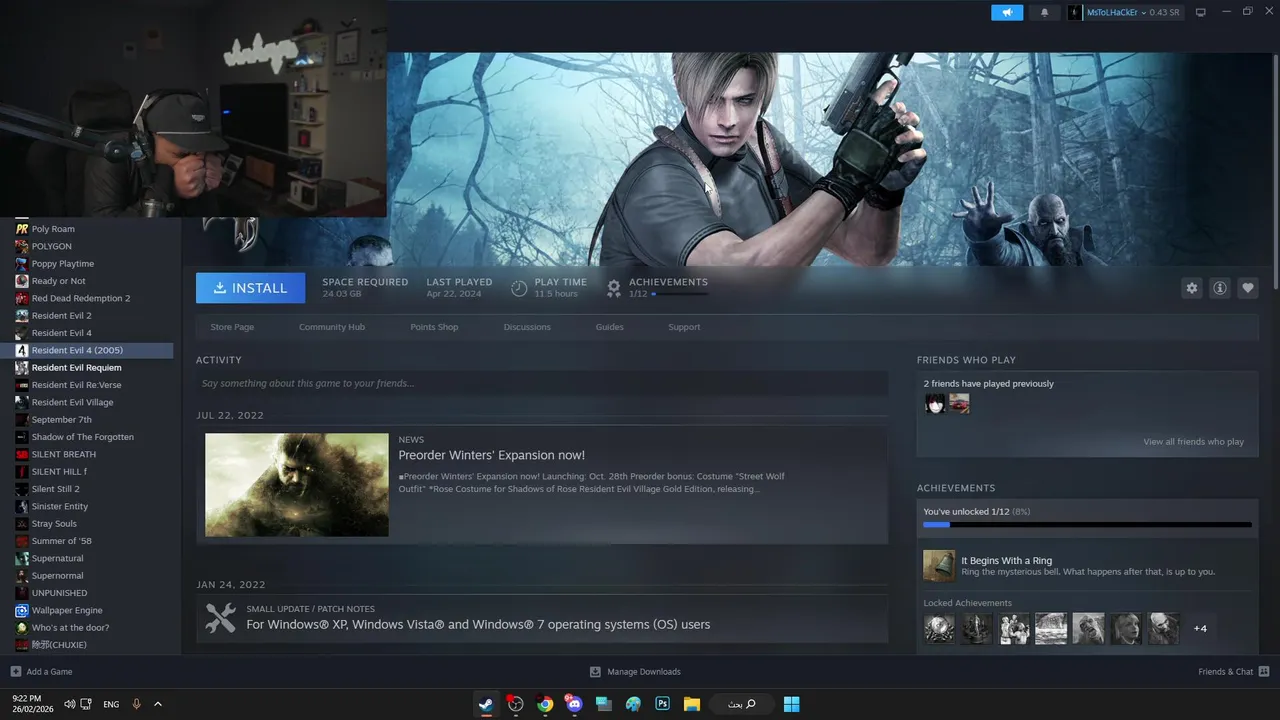Open Photoshop from the taskbar
The image size is (1280, 720).
[662, 704]
